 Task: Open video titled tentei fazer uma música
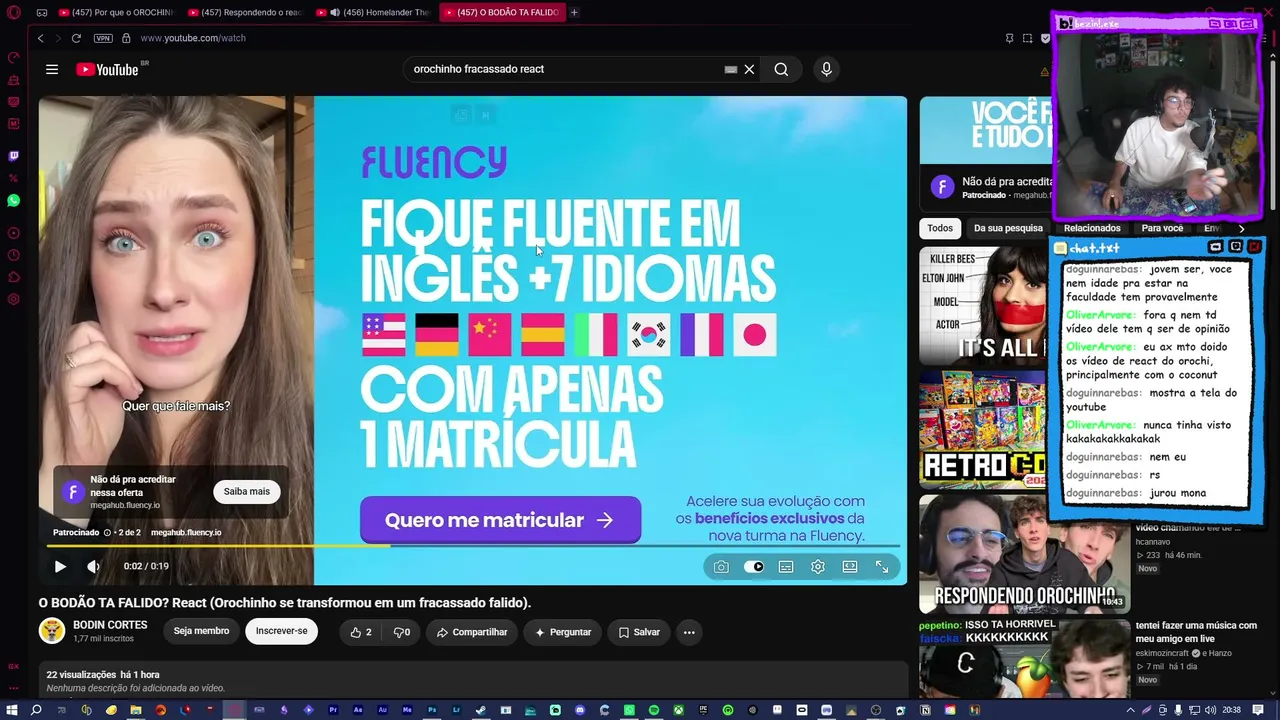point(1196,632)
